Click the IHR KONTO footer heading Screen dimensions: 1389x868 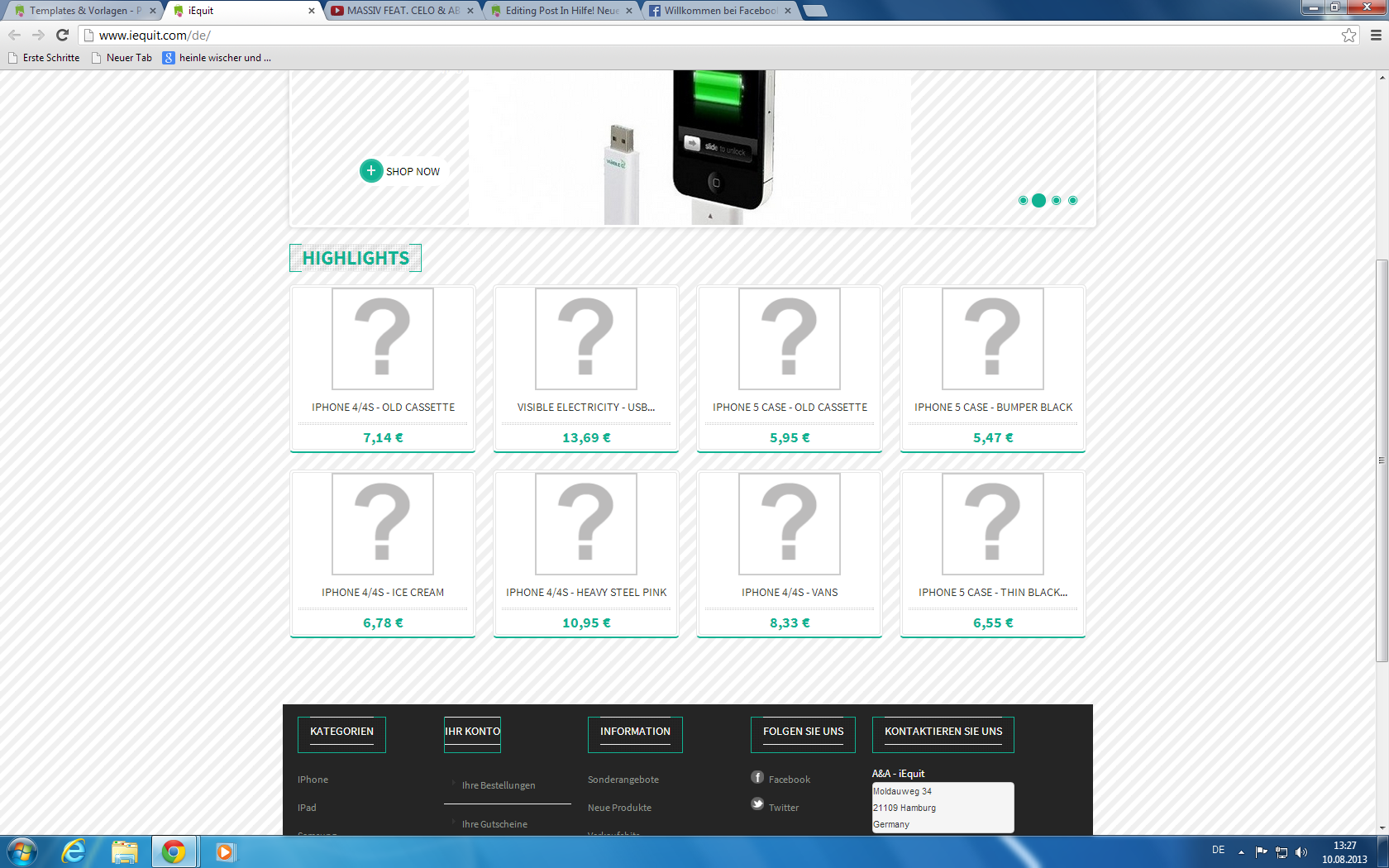(472, 732)
